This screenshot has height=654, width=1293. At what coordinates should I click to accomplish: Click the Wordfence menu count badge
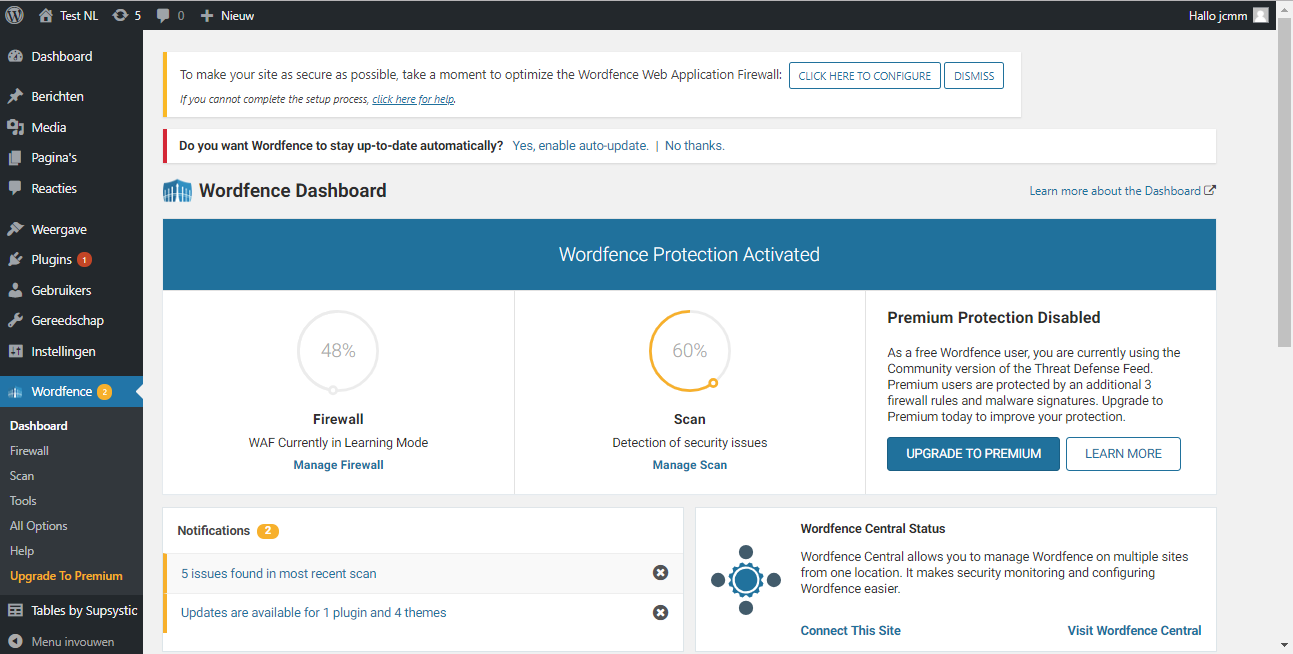coord(104,392)
